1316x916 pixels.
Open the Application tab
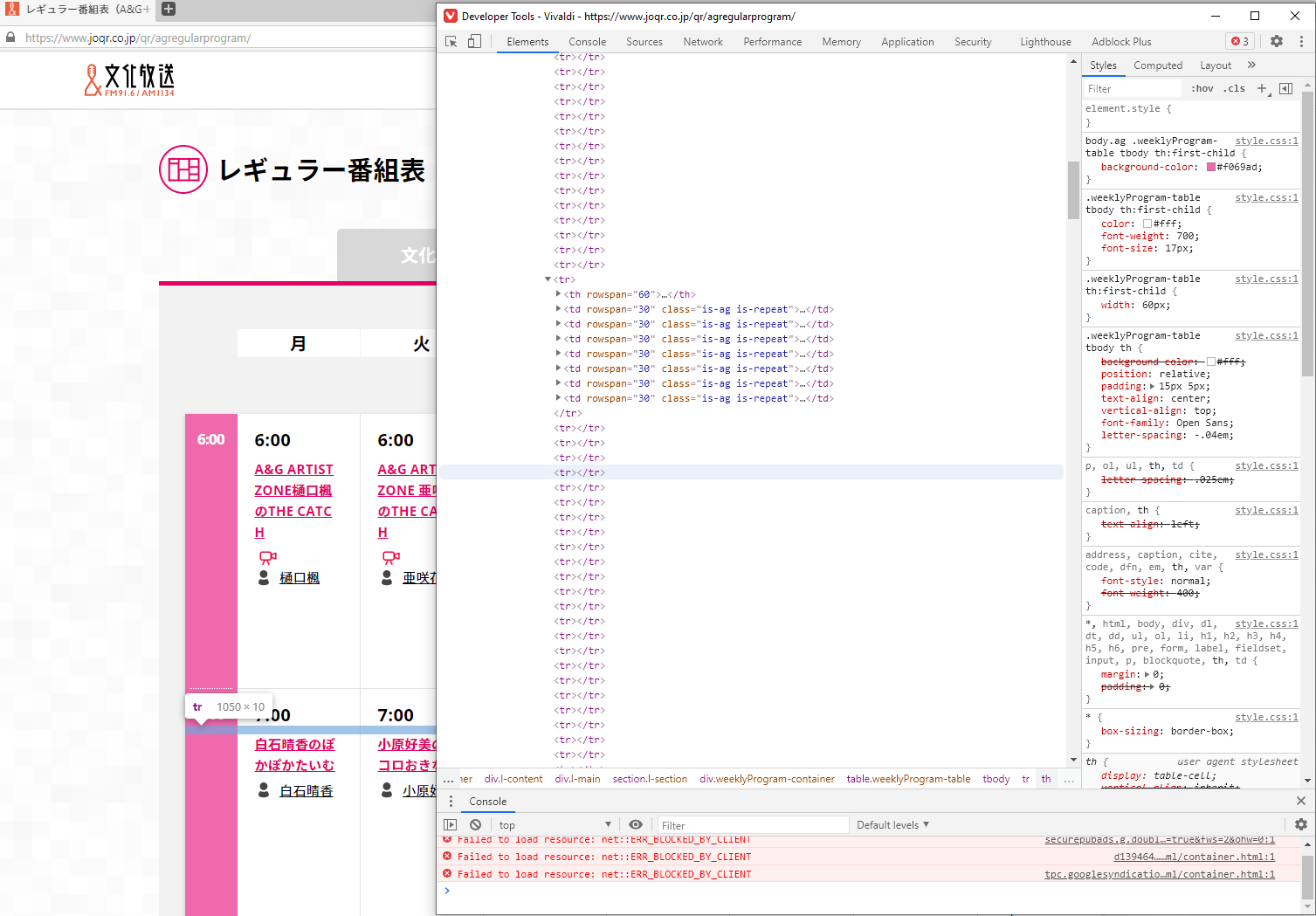(907, 41)
